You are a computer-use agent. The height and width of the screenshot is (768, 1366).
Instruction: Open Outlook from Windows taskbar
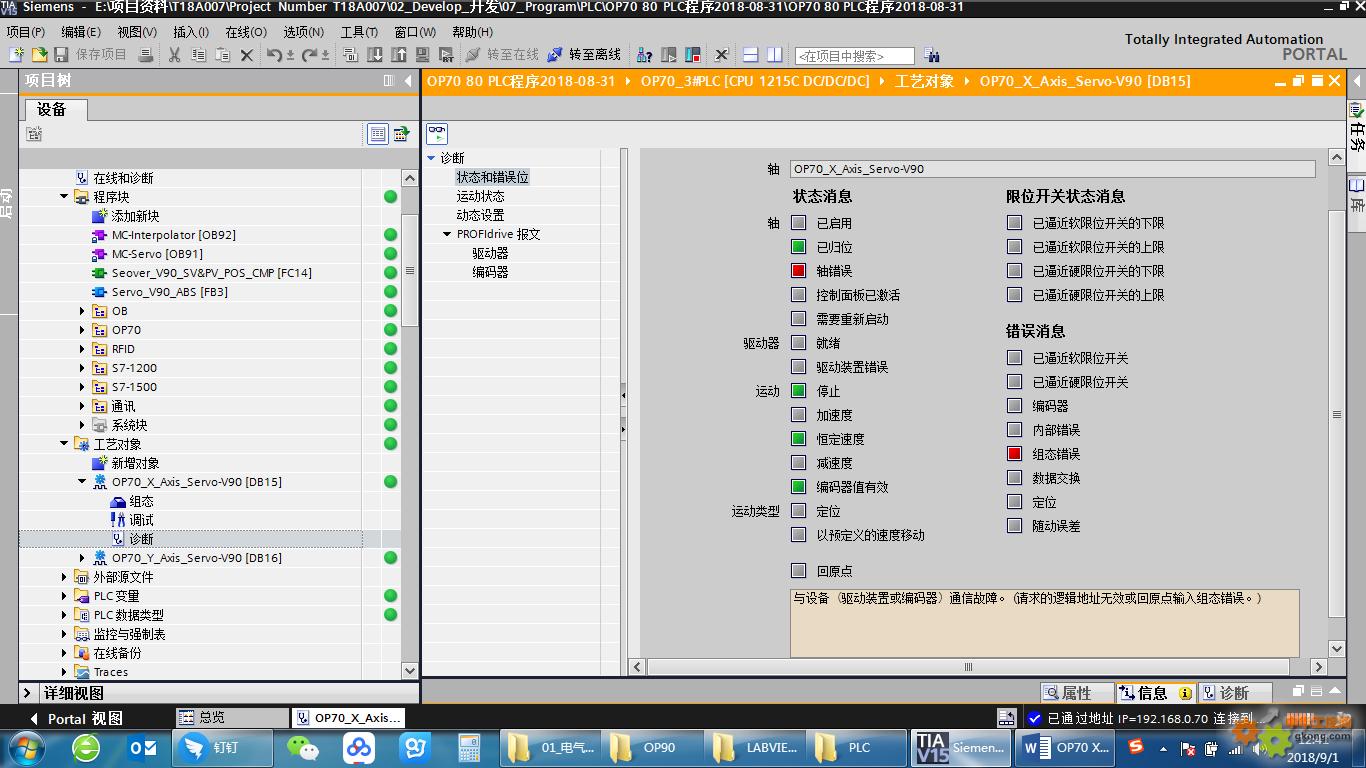point(143,747)
